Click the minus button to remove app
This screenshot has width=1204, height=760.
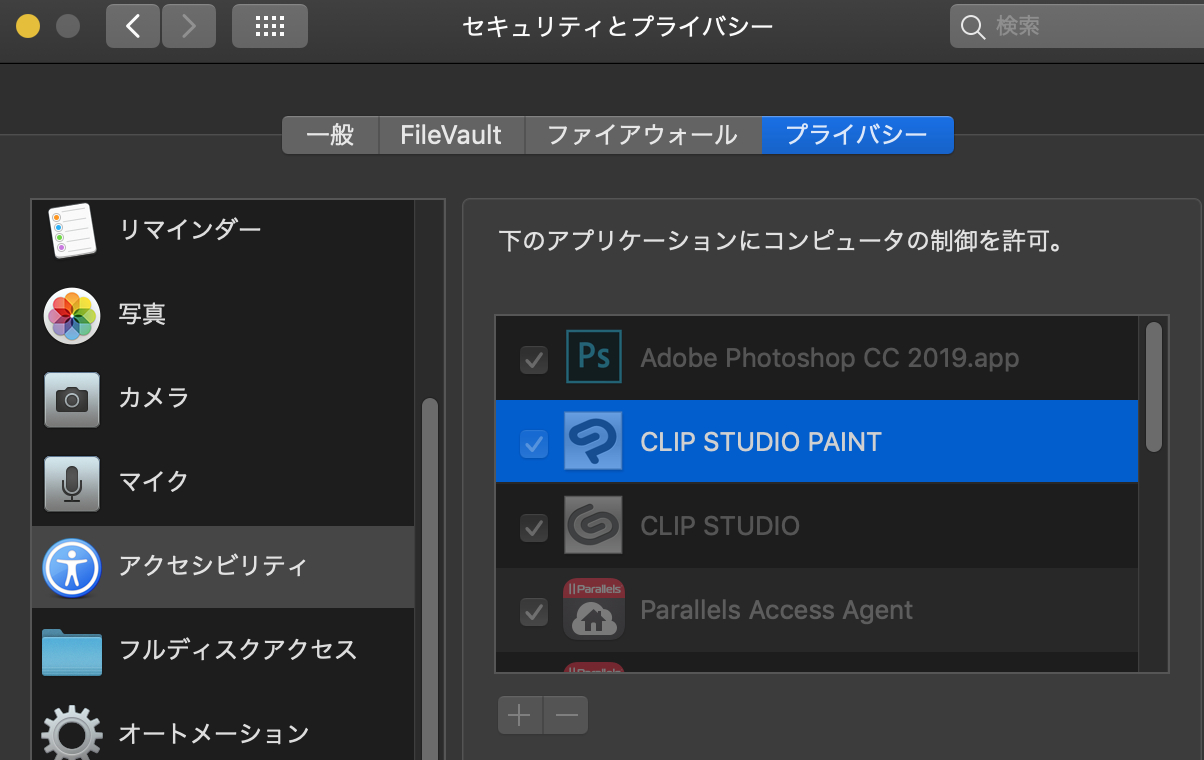click(x=566, y=715)
